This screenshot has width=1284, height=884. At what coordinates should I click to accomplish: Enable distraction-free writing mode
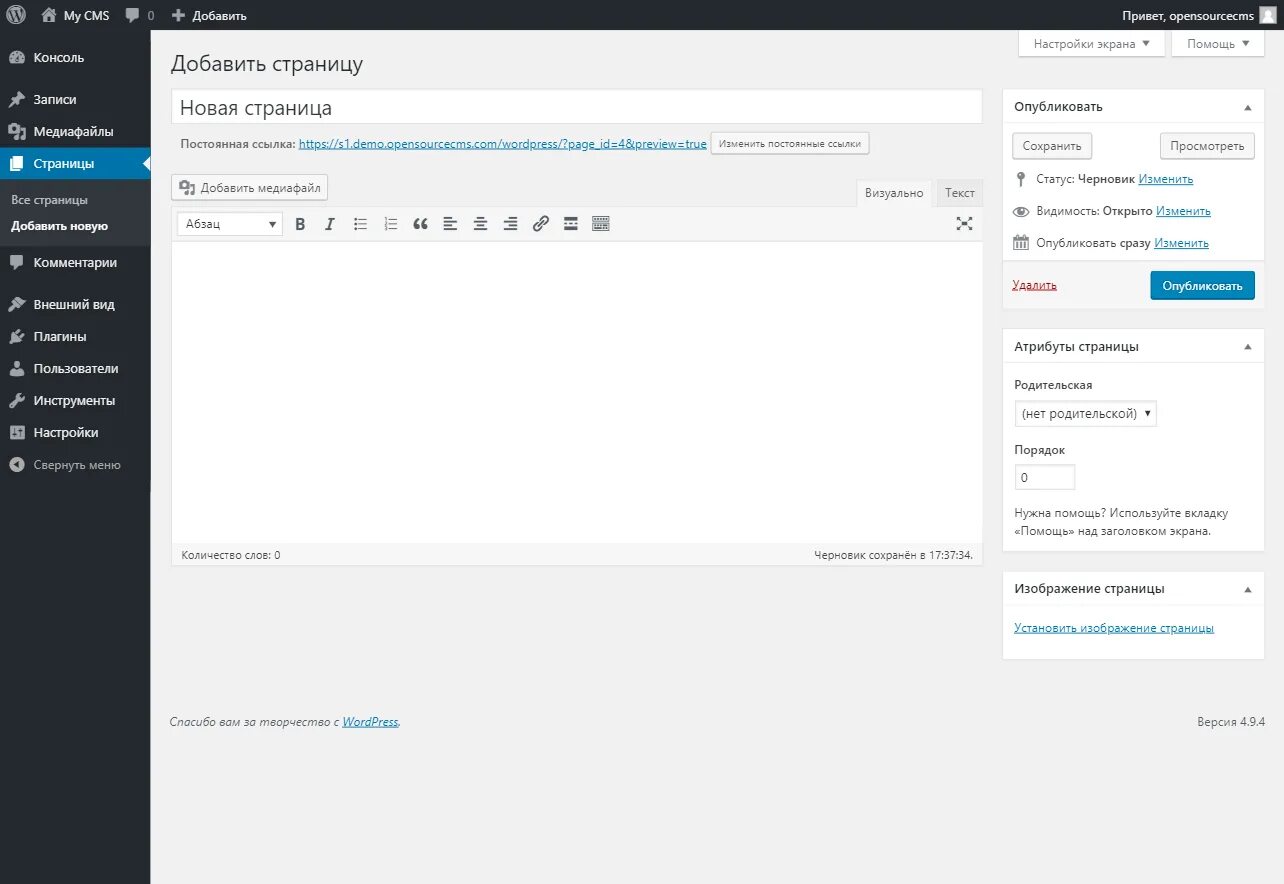coord(964,224)
